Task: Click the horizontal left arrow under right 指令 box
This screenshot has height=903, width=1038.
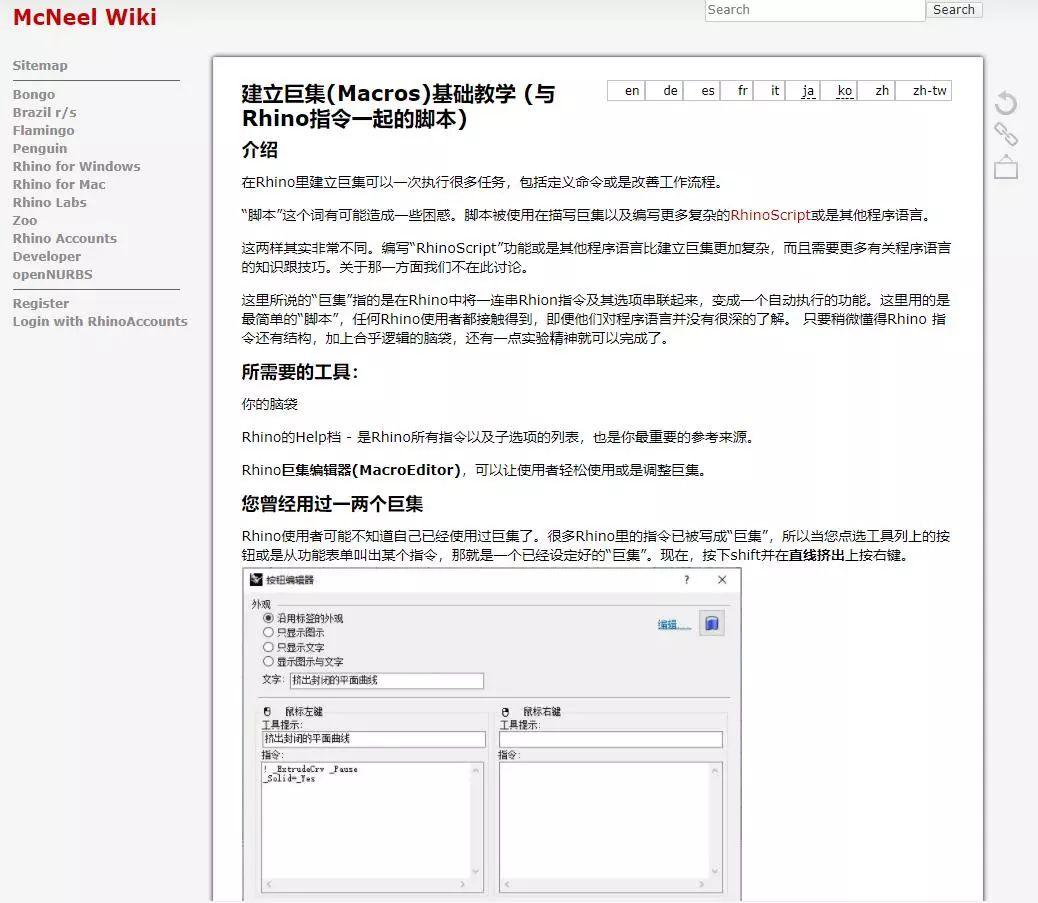Action: coord(506,884)
